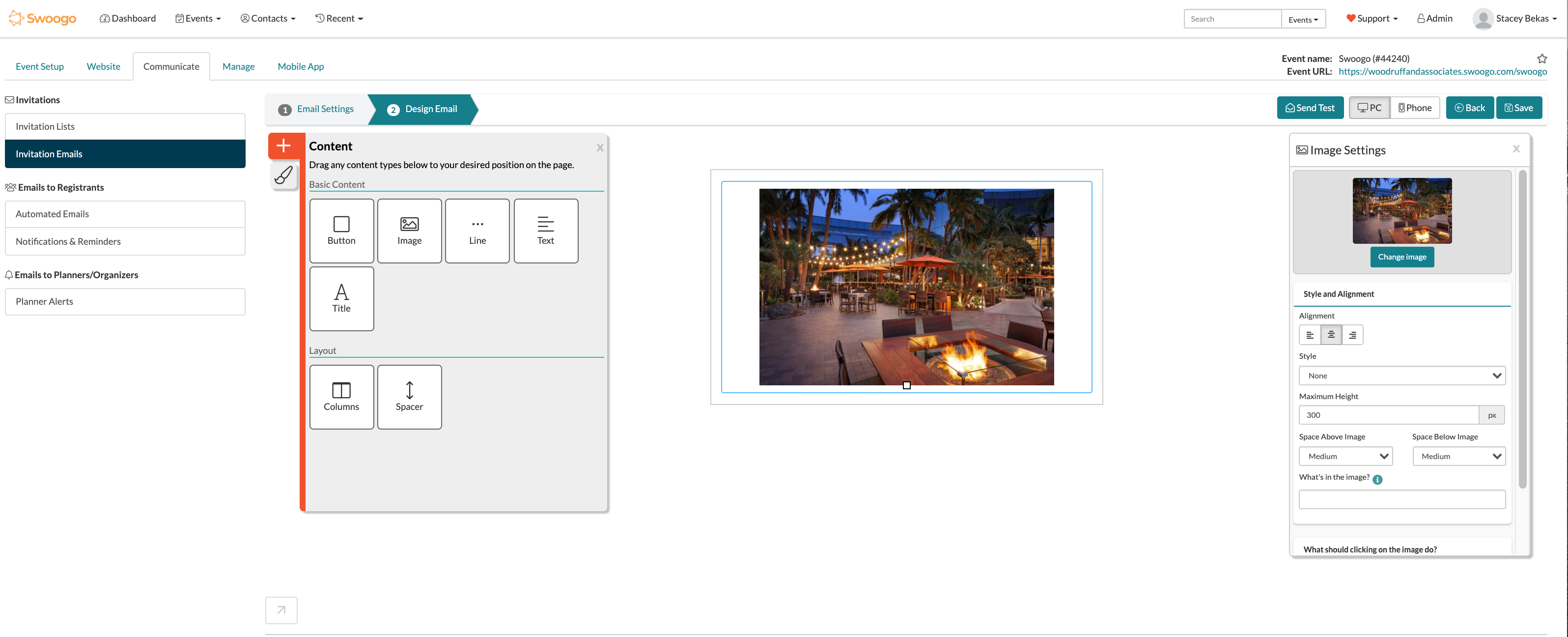The image size is (1568, 637).
Task: Click the Change image button
Action: (x=1402, y=257)
